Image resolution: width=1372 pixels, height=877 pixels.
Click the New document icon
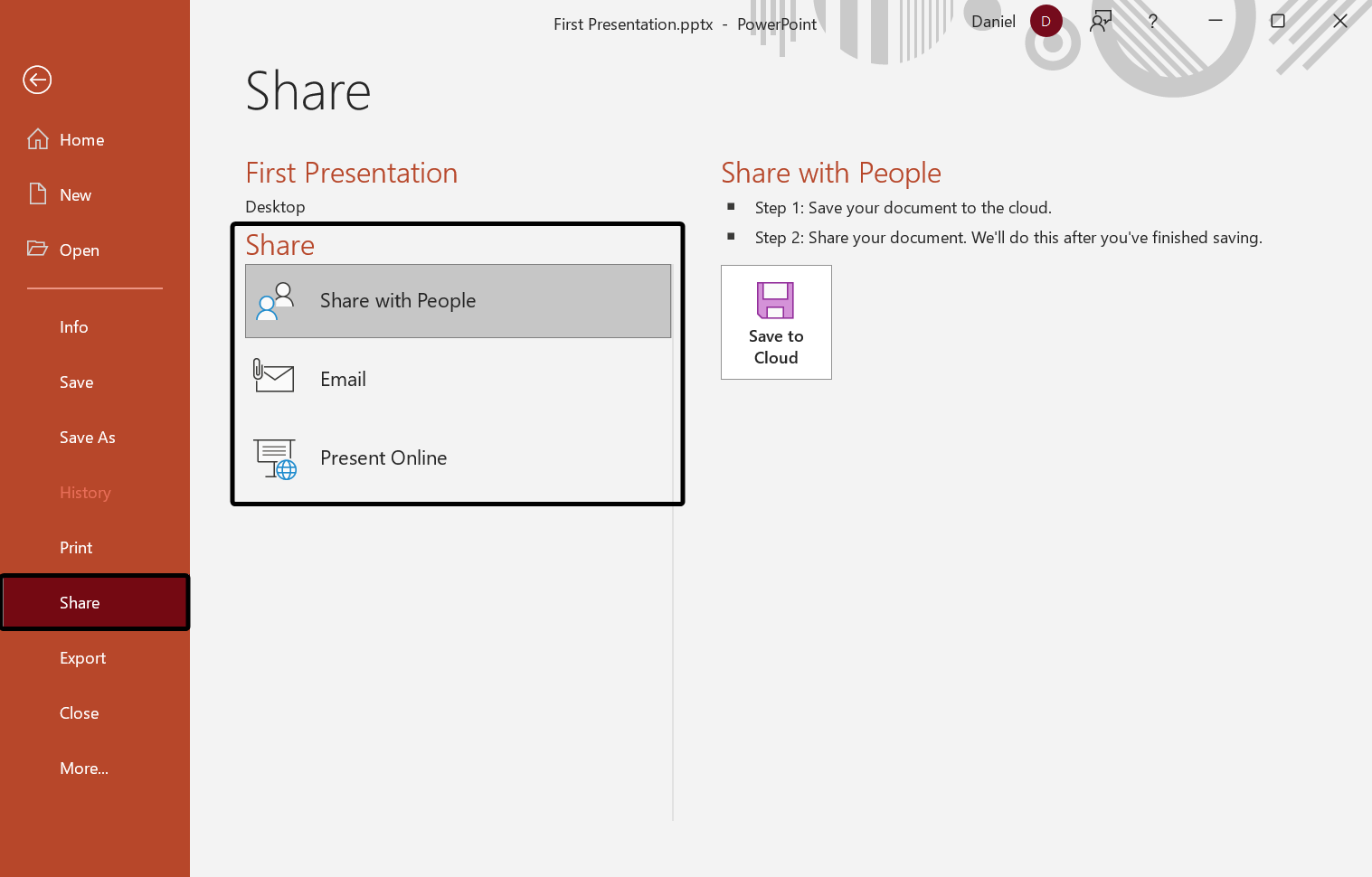38,194
